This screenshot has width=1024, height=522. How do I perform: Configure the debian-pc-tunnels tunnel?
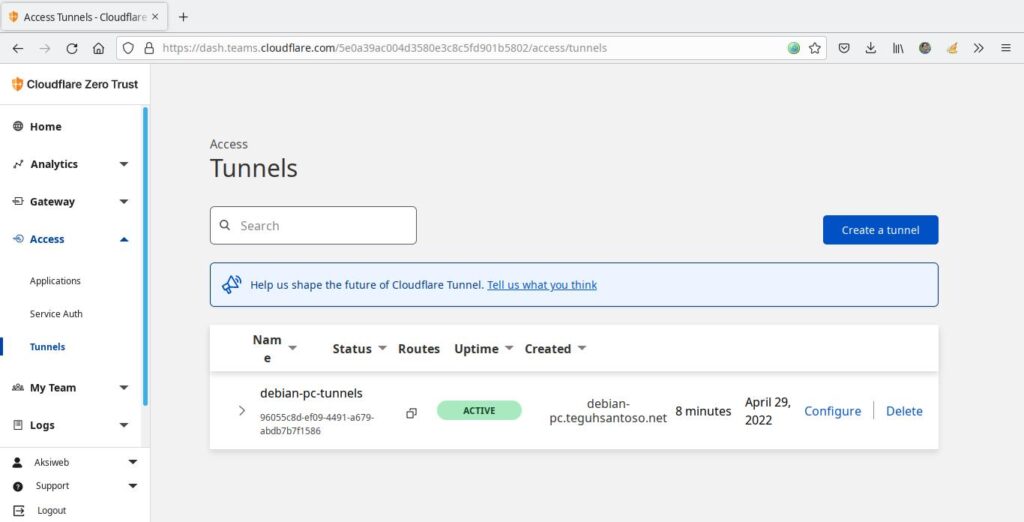[x=833, y=411]
